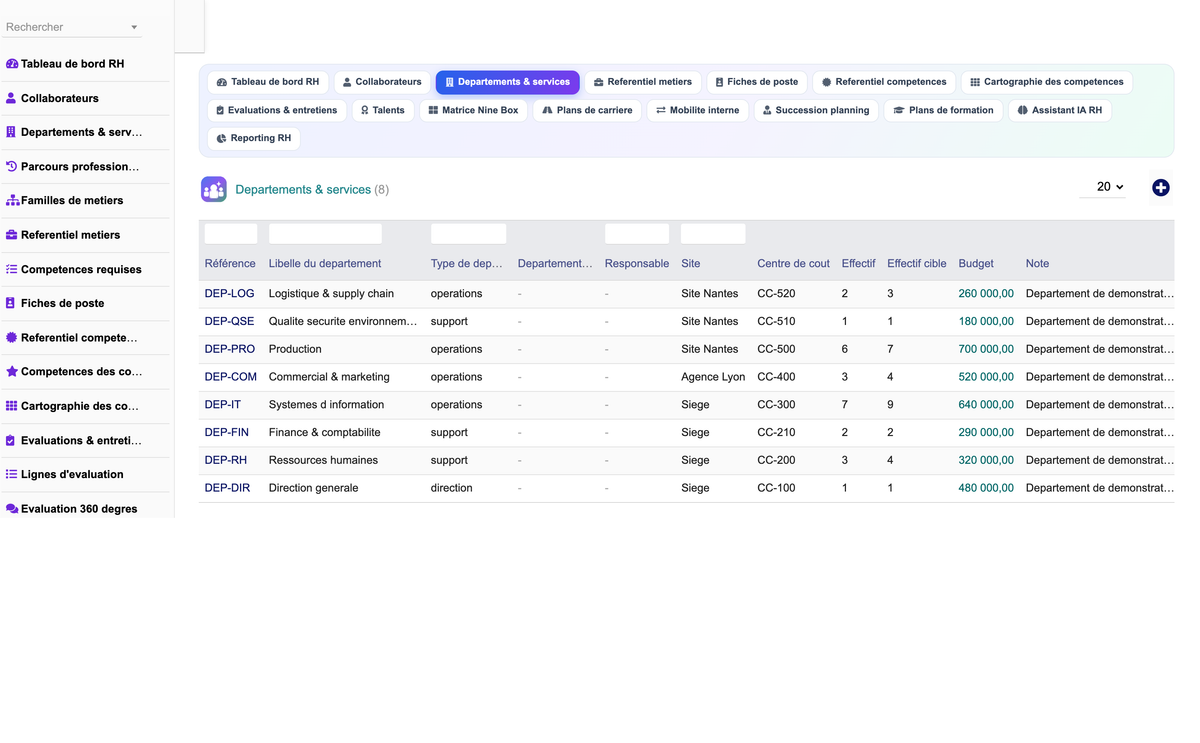This screenshot has height=743, width=1200.
Task: Click the arrows icon in Mobilite interne tab
Action: (x=661, y=110)
